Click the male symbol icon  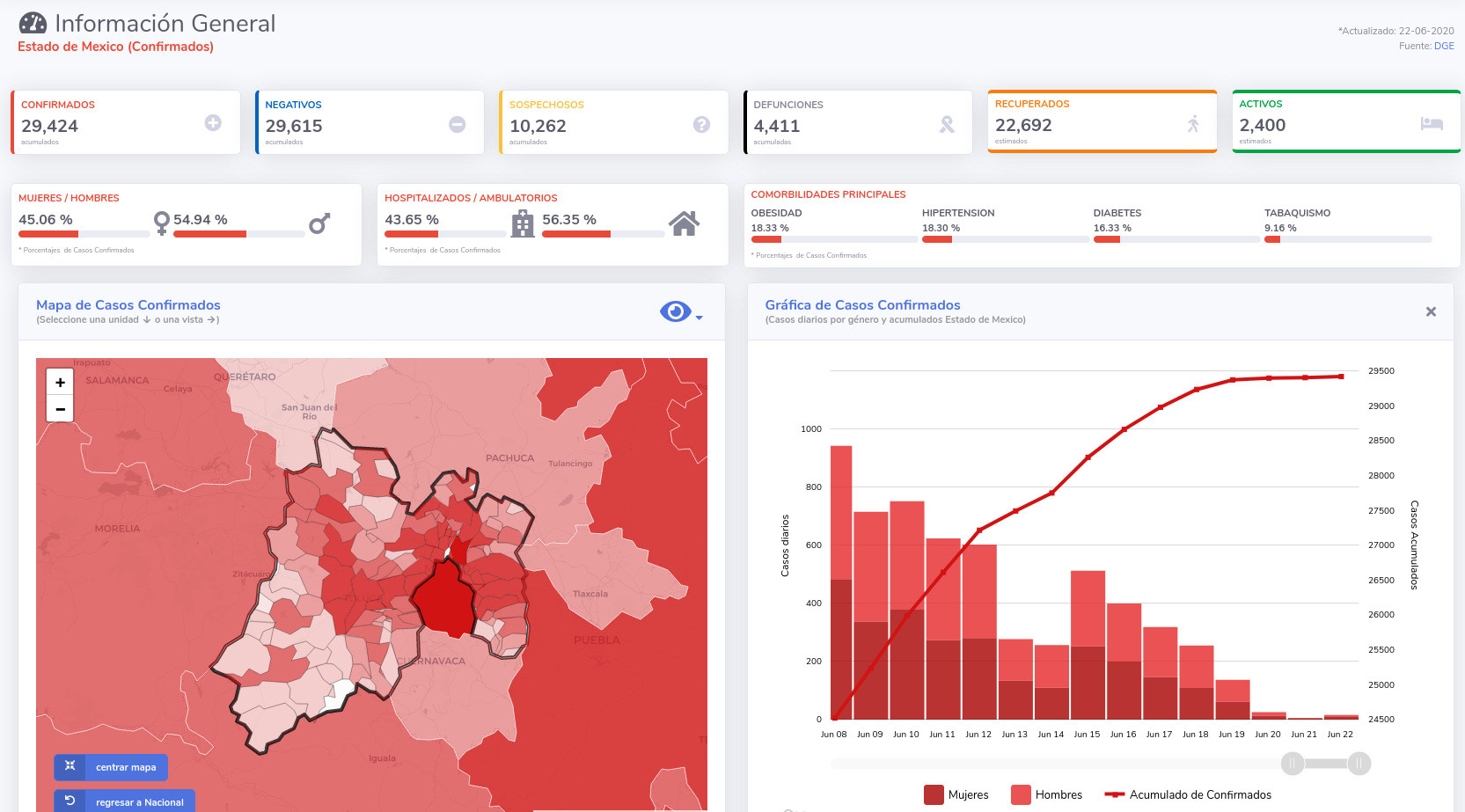pos(319,223)
